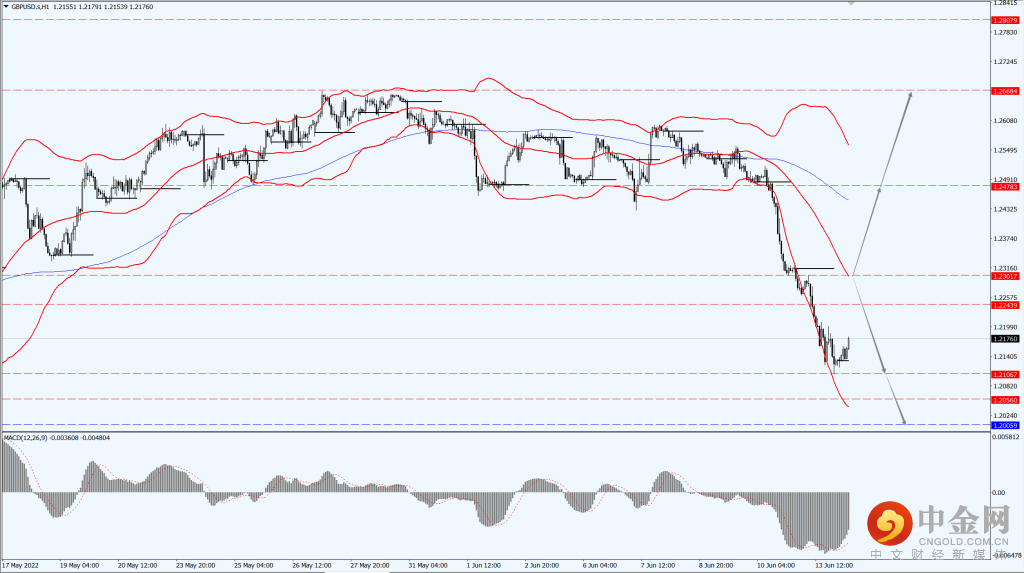Click the 1 Jun 12:00 time axis label
Image resolution: width=1024 pixels, height=573 pixels.
tap(484, 565)
